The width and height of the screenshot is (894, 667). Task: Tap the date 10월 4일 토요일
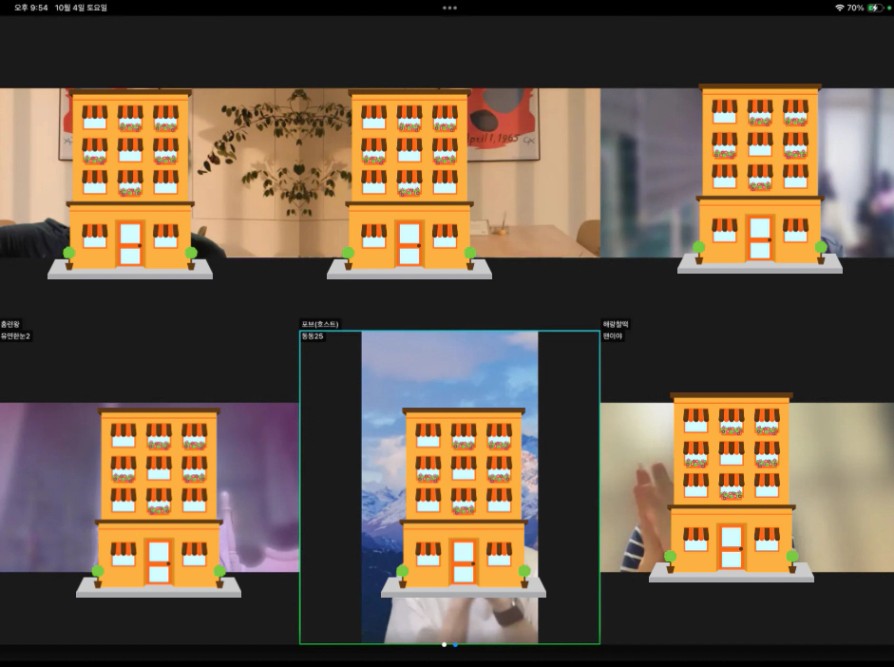pos(81,7)
